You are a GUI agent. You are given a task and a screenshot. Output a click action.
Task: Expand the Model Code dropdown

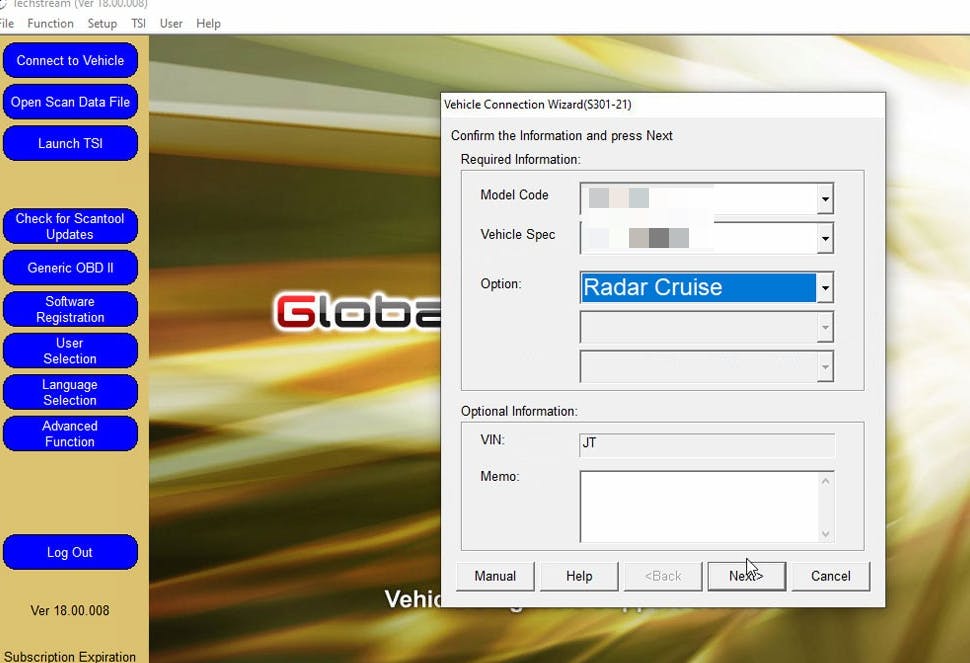tap(825, 199)
